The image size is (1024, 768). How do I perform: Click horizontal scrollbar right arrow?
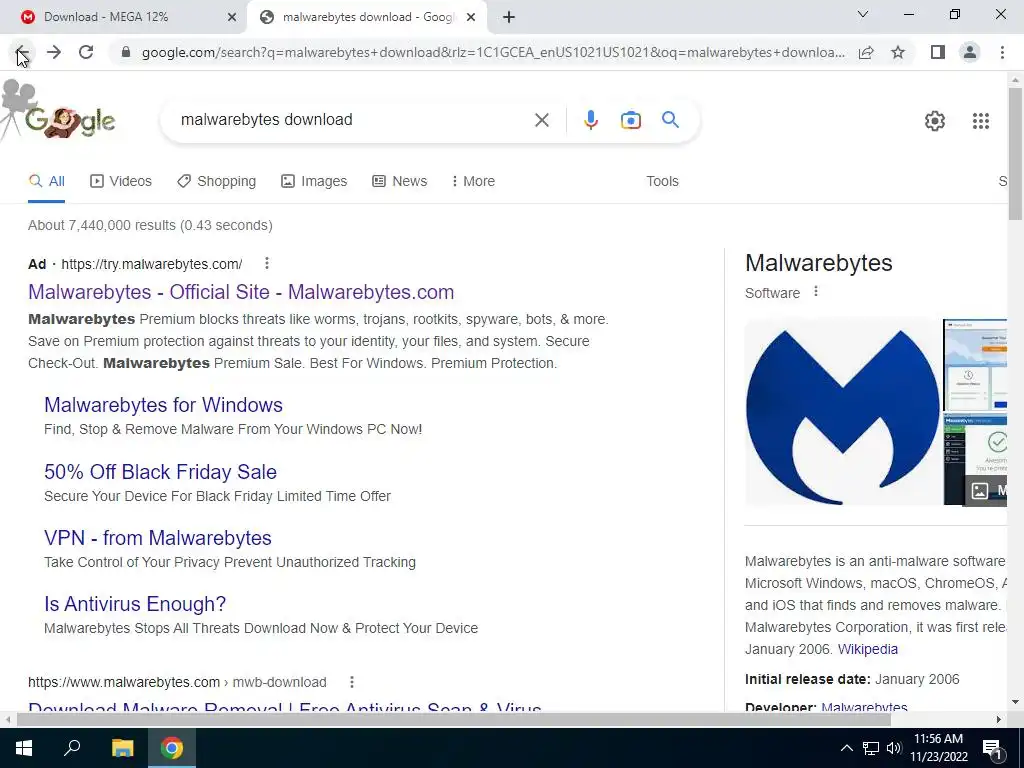[x=999, y=719]
